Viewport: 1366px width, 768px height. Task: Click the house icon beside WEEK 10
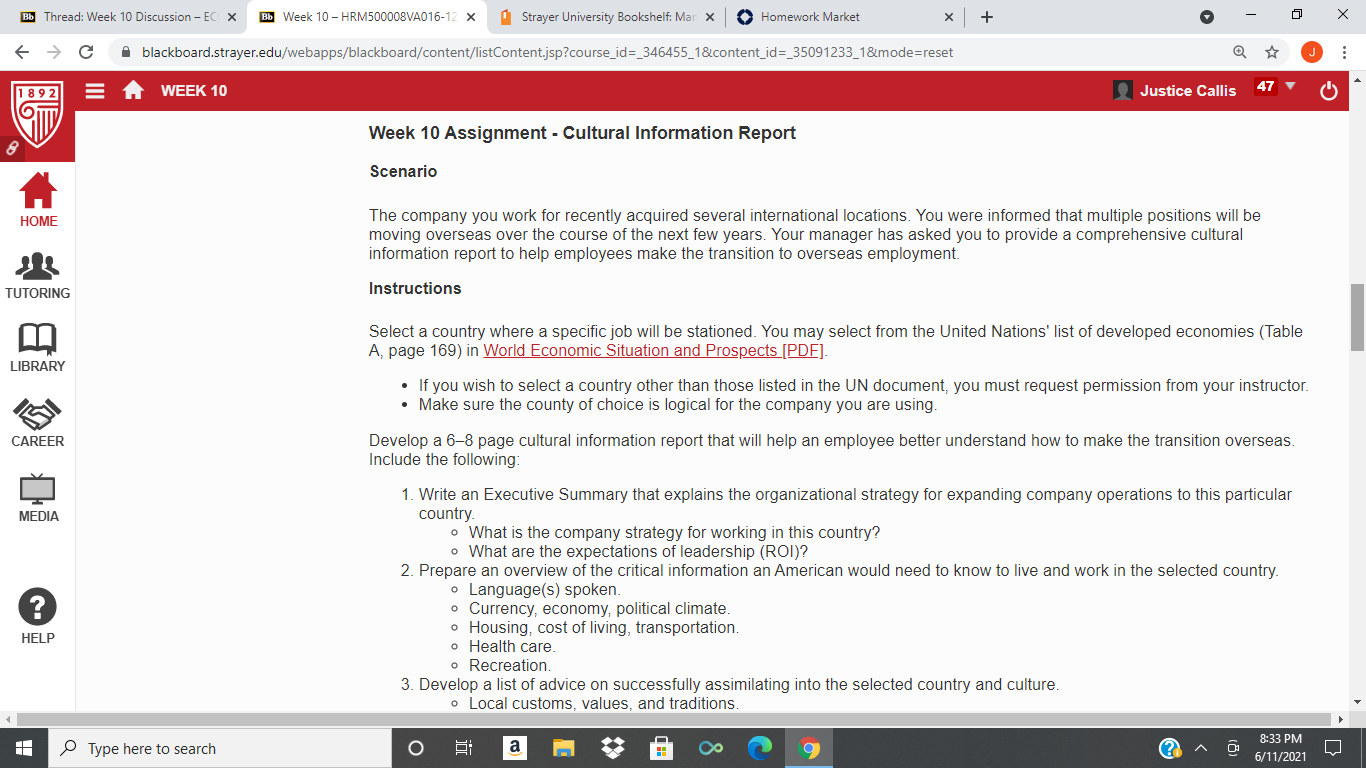click(133, 90)
